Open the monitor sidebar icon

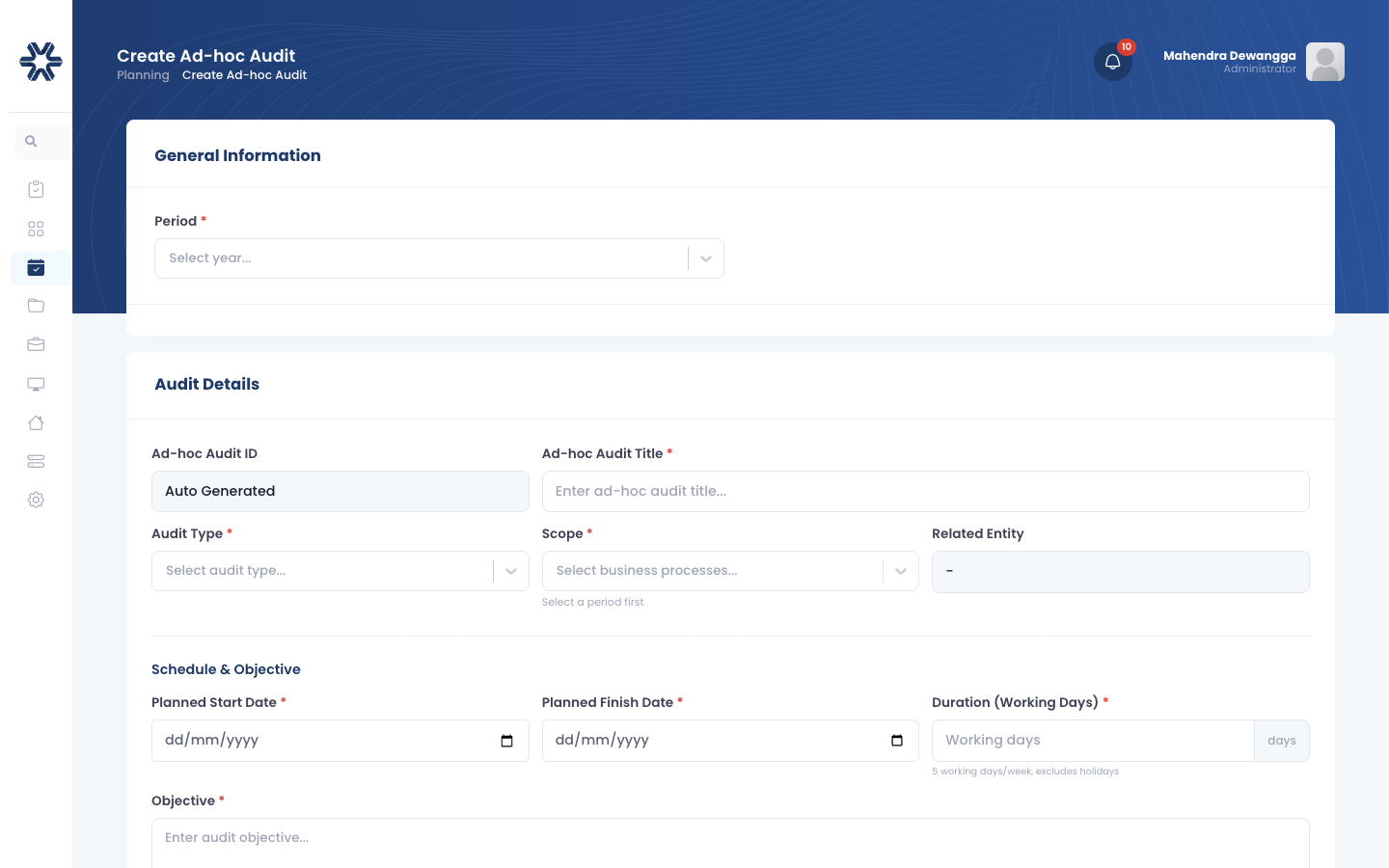36,384
